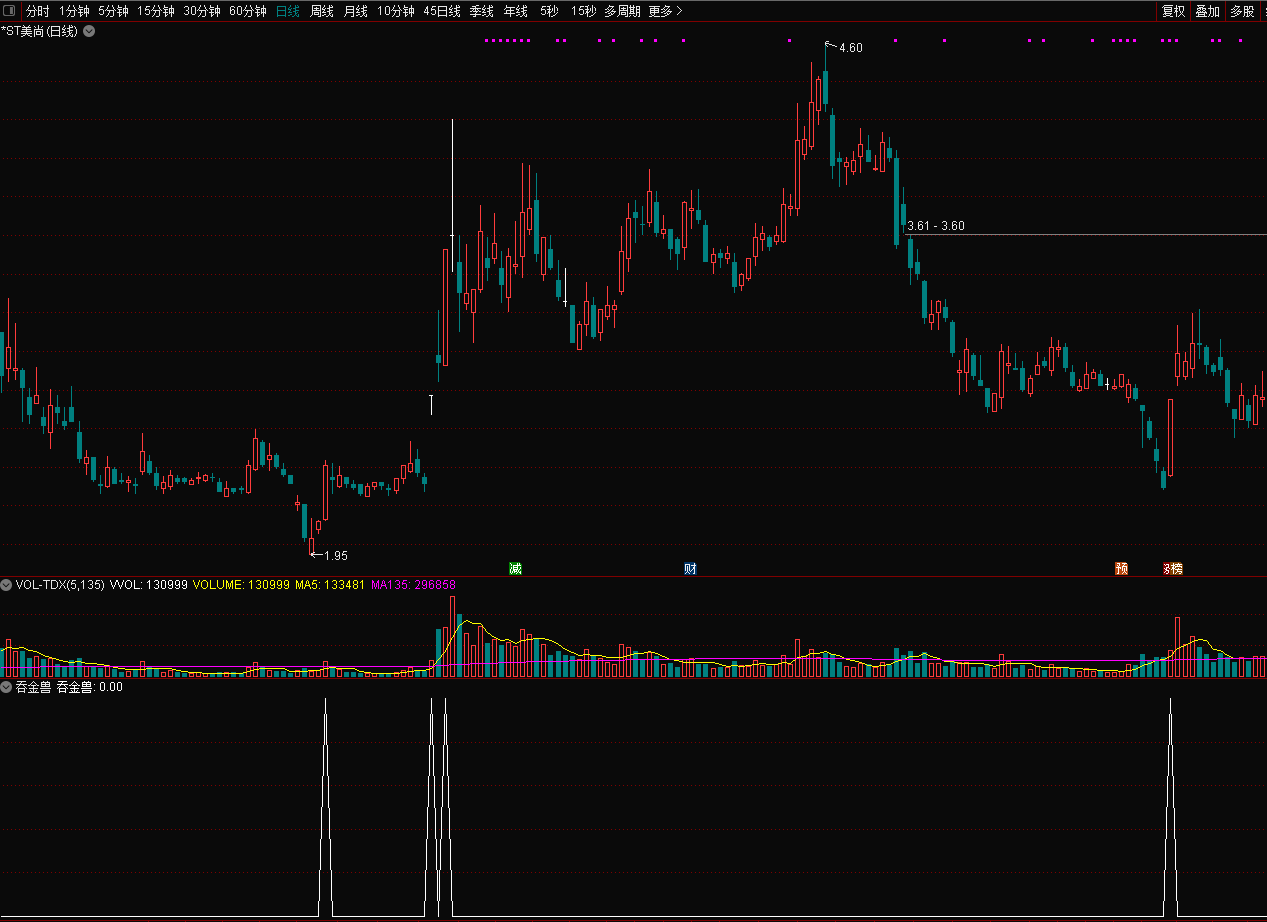This screenshot has height=922, width=1267.
Task: Click the *ST美尚(日线) chart title
Action: (x=40, y=31)
